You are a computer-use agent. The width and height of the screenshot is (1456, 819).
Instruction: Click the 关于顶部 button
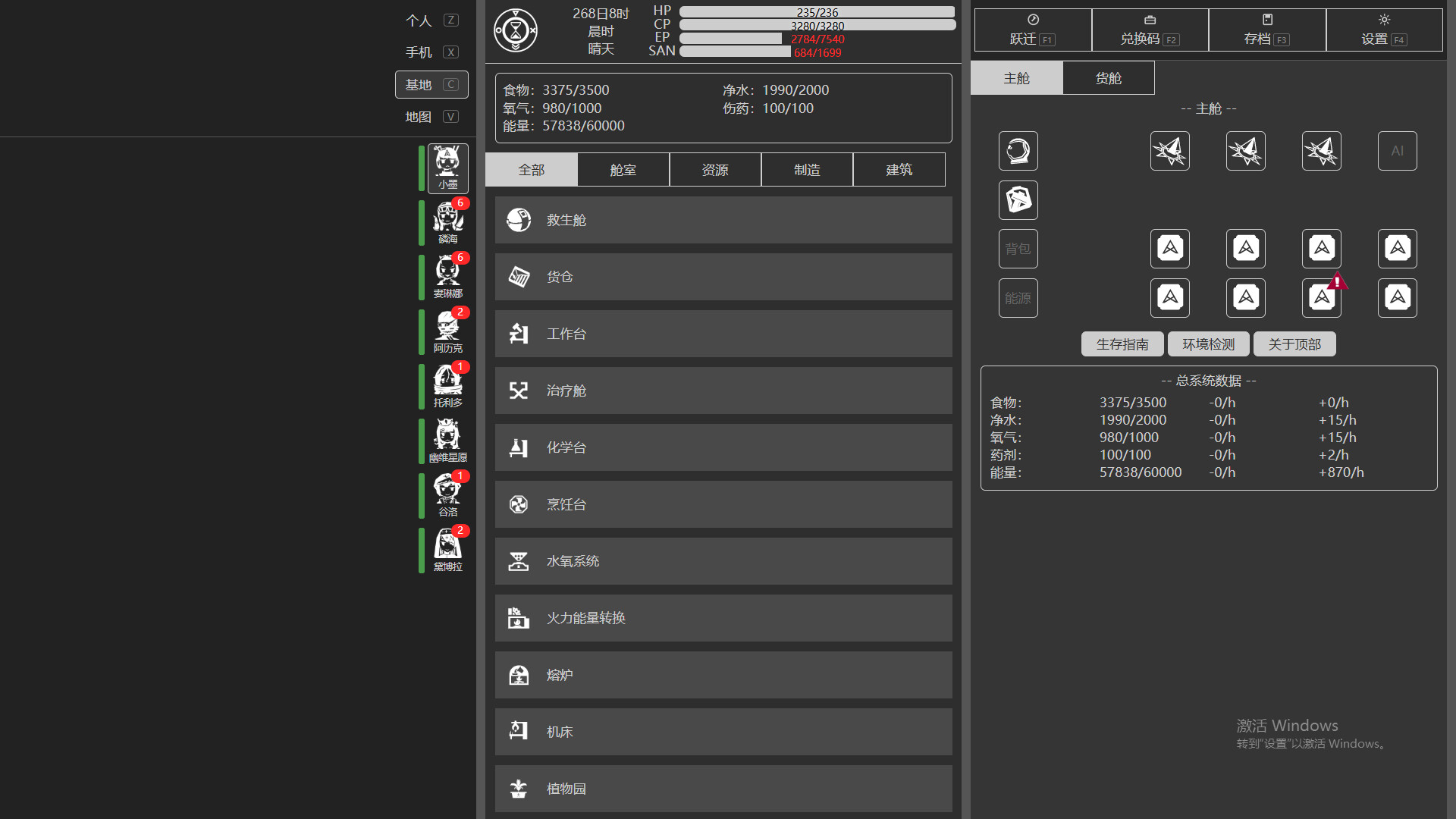click(x=1294, y=344)
